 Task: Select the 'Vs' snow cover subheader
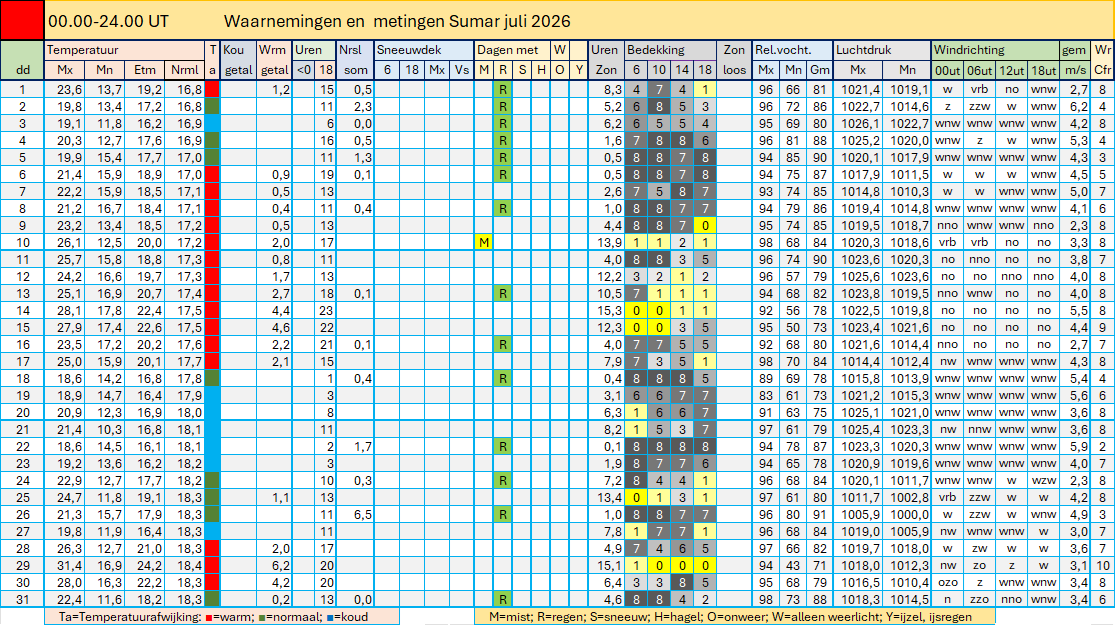click(x=462, y=70)
